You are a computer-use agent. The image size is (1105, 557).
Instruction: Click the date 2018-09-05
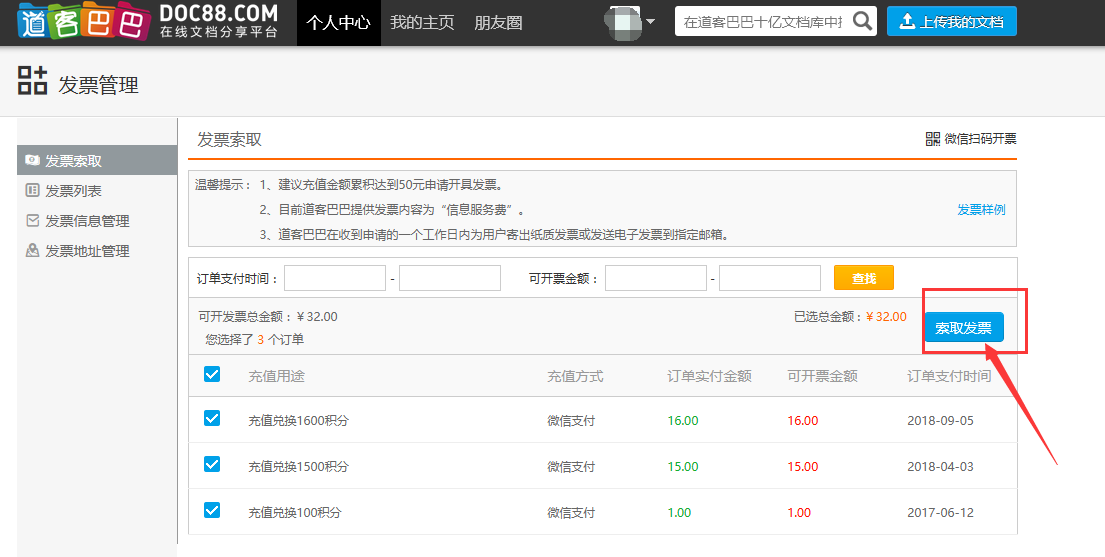coord(940,421)
